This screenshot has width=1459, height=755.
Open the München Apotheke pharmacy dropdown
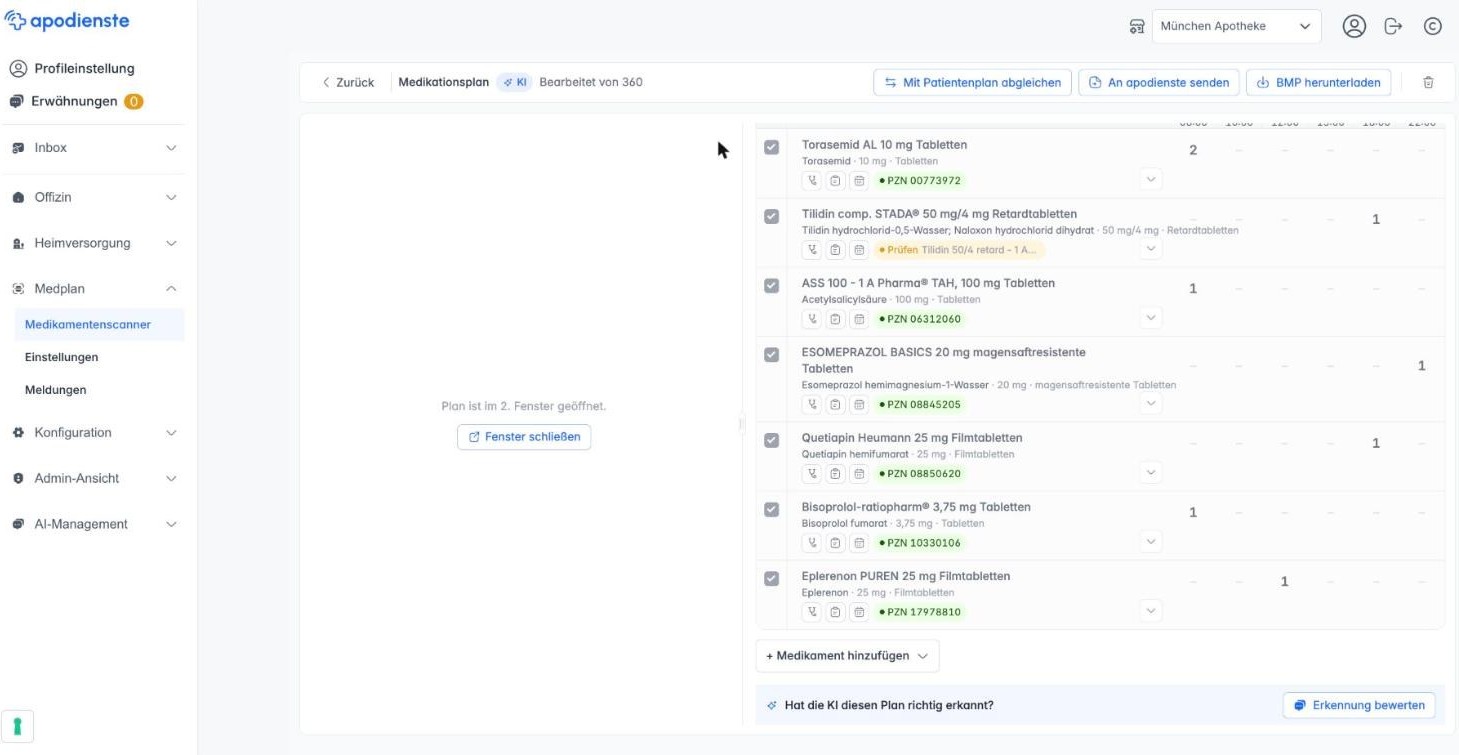1236,26
